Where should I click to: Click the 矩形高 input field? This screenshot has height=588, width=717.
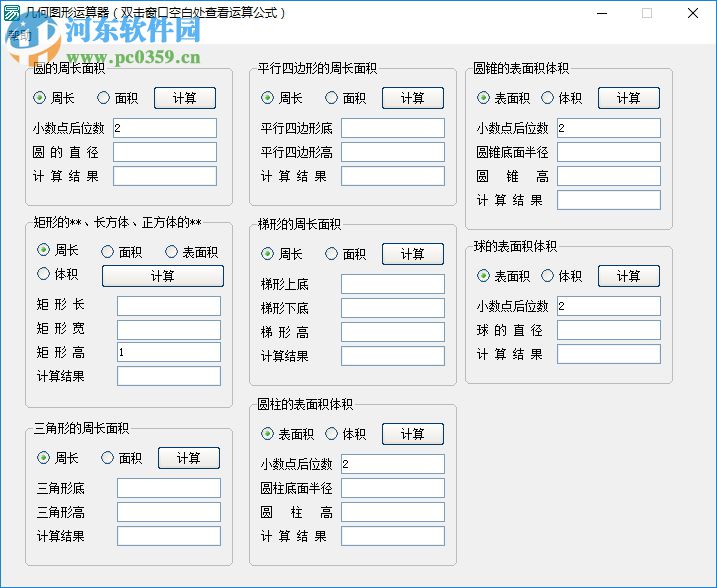[x=169, y=352]
